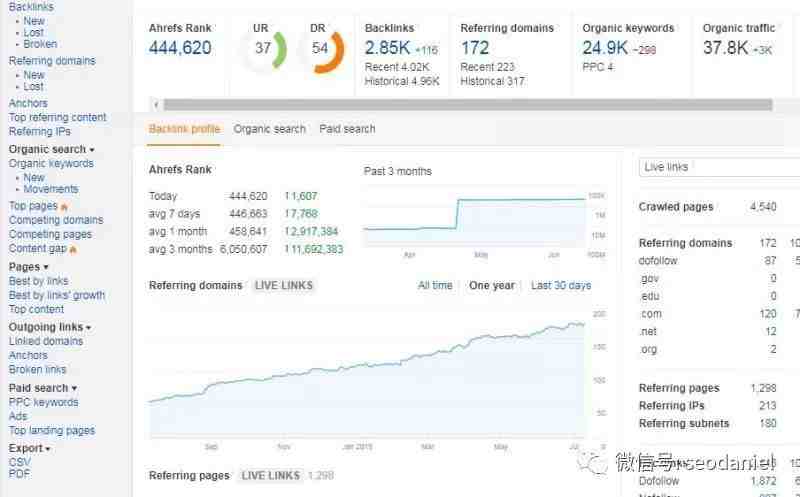Switch to the Backlink profile tab
This screenshot has height=497, width=800.
(x=184, y=129)
